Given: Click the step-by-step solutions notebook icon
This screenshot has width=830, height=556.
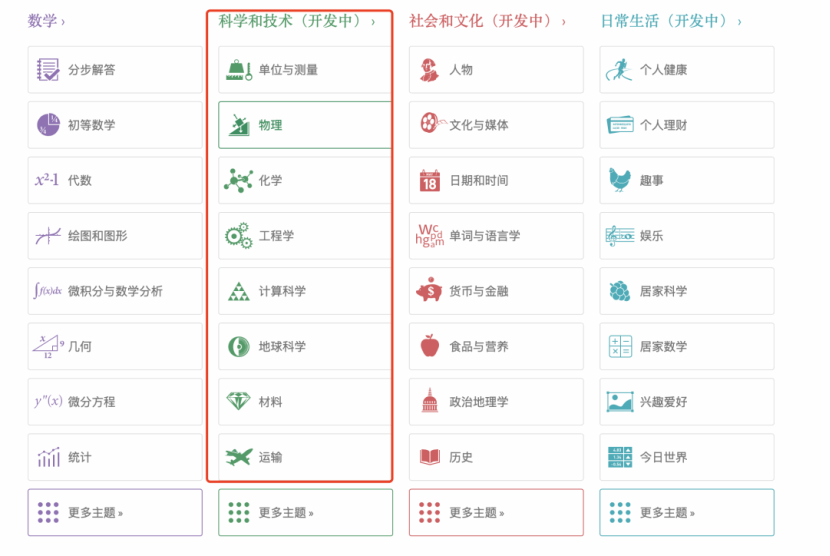Looking at the screenshot, I should click(x=48, y=70).
